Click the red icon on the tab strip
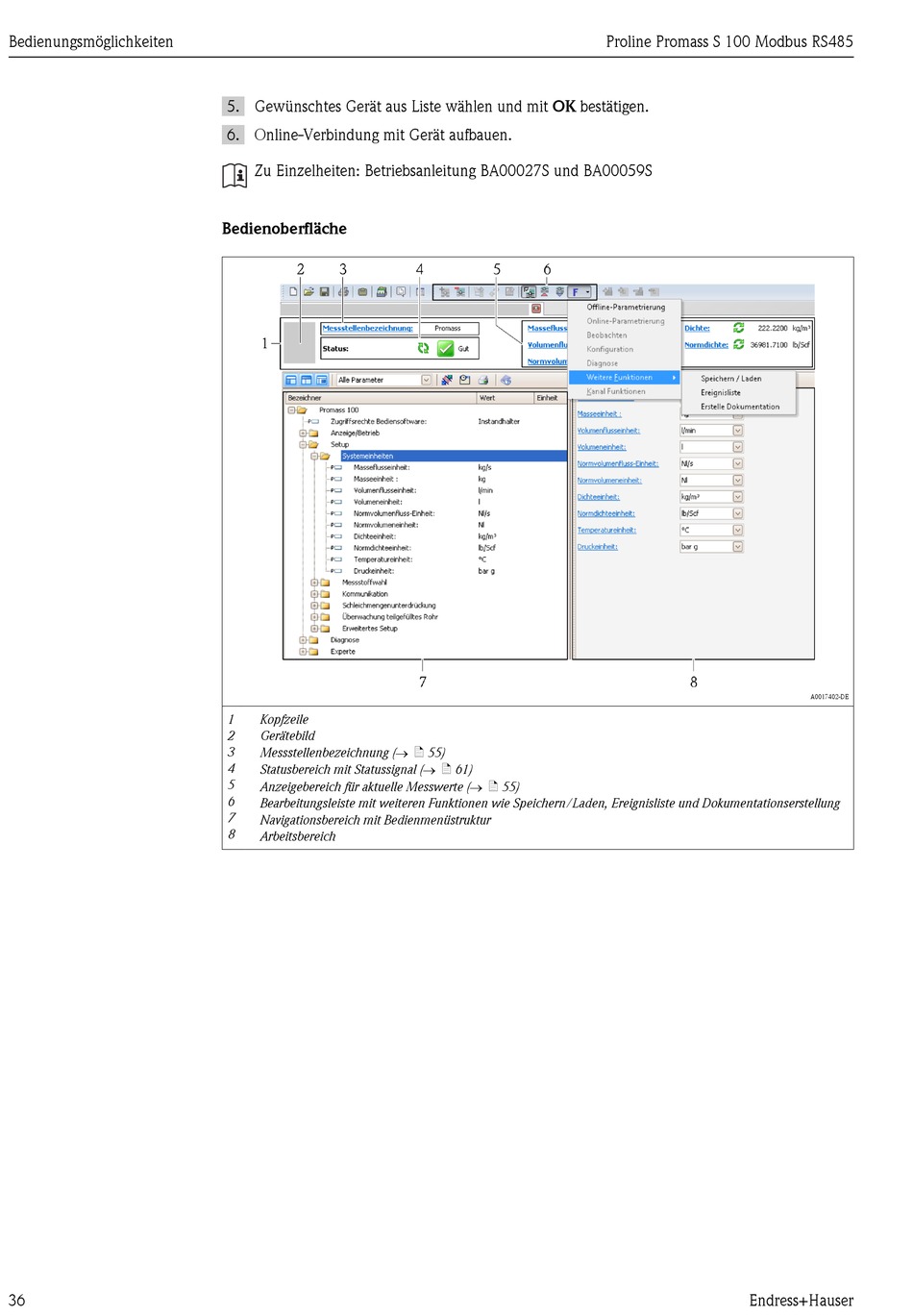 (x=536, y=309)
